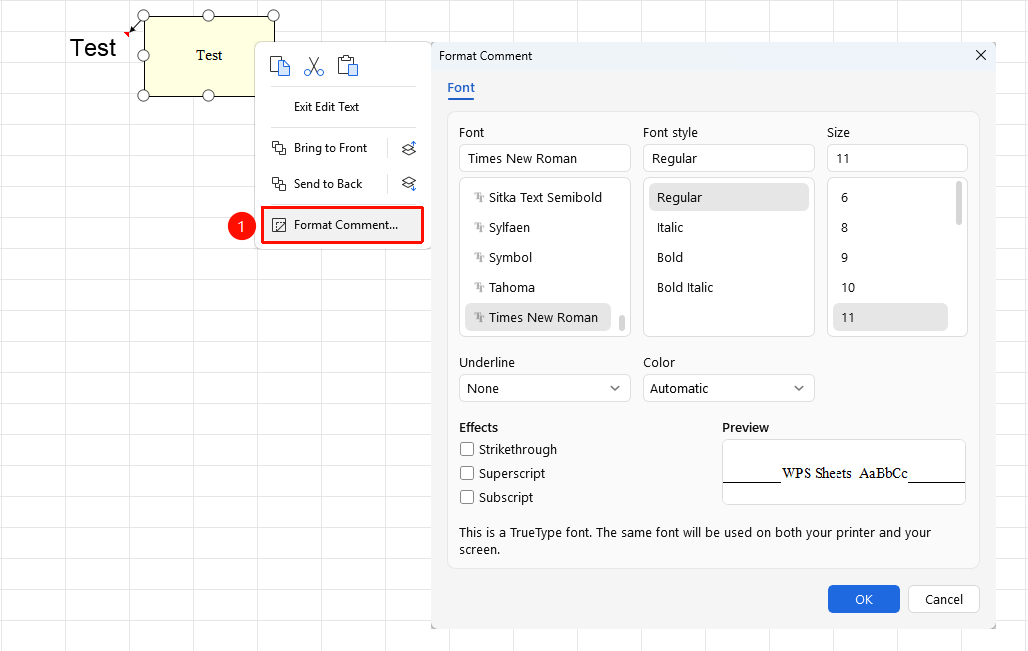Enable the Superscript checkbox
Screen dimensions: 1028x651
click(467, 473)
